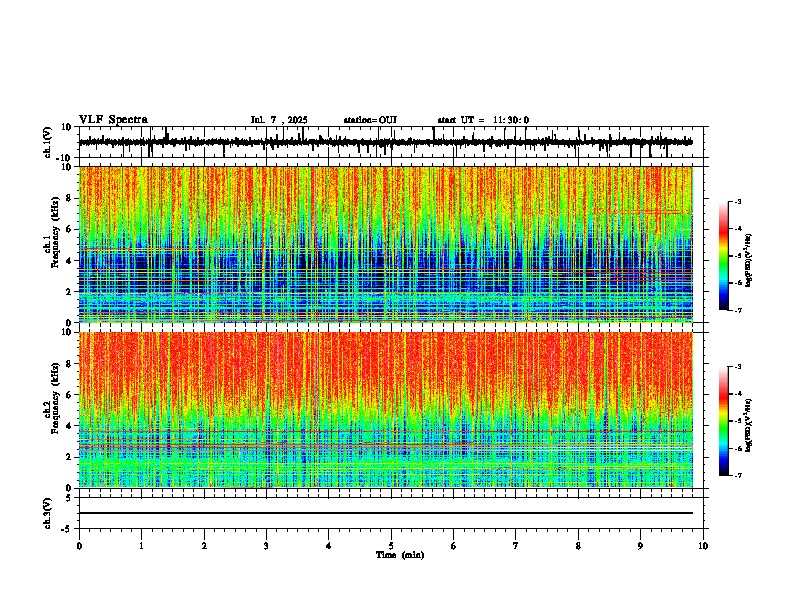This screenshot has width=792, height=612.
Task: Click time axis tick label "7"
Action: (516, 546)
